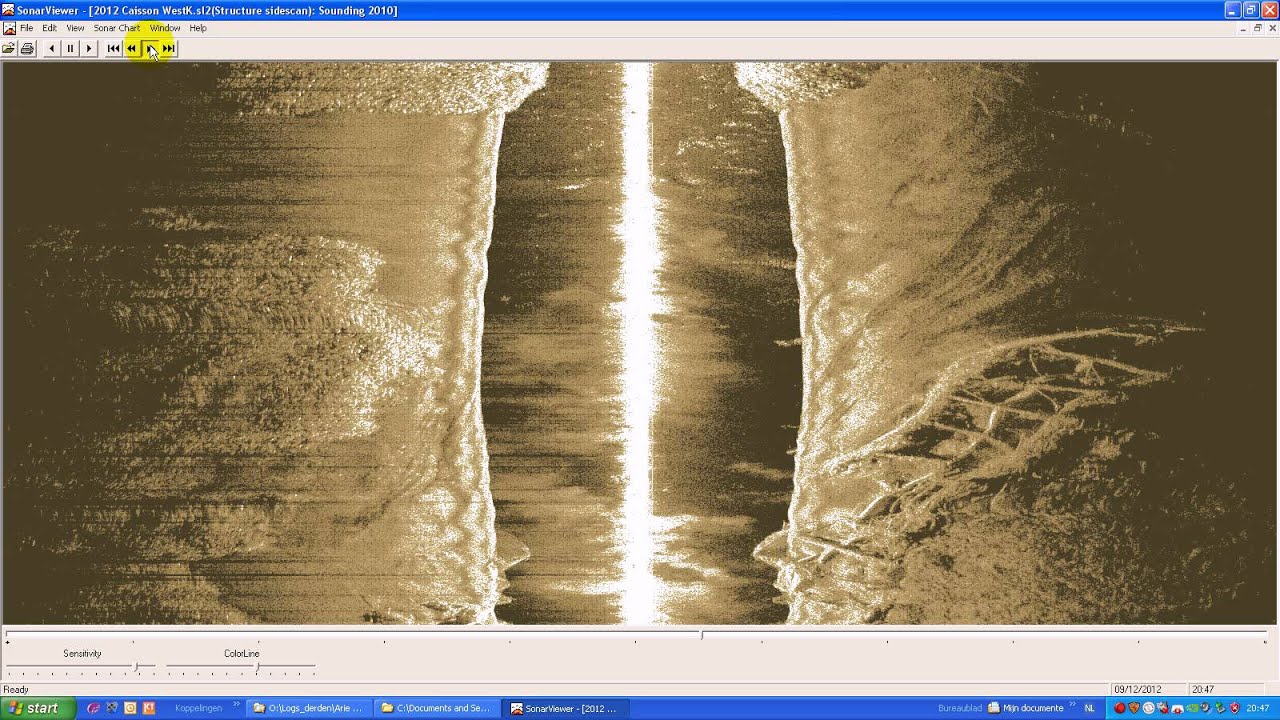Open the File menu
The image size is (1280, 720).
tap(27, 28)
